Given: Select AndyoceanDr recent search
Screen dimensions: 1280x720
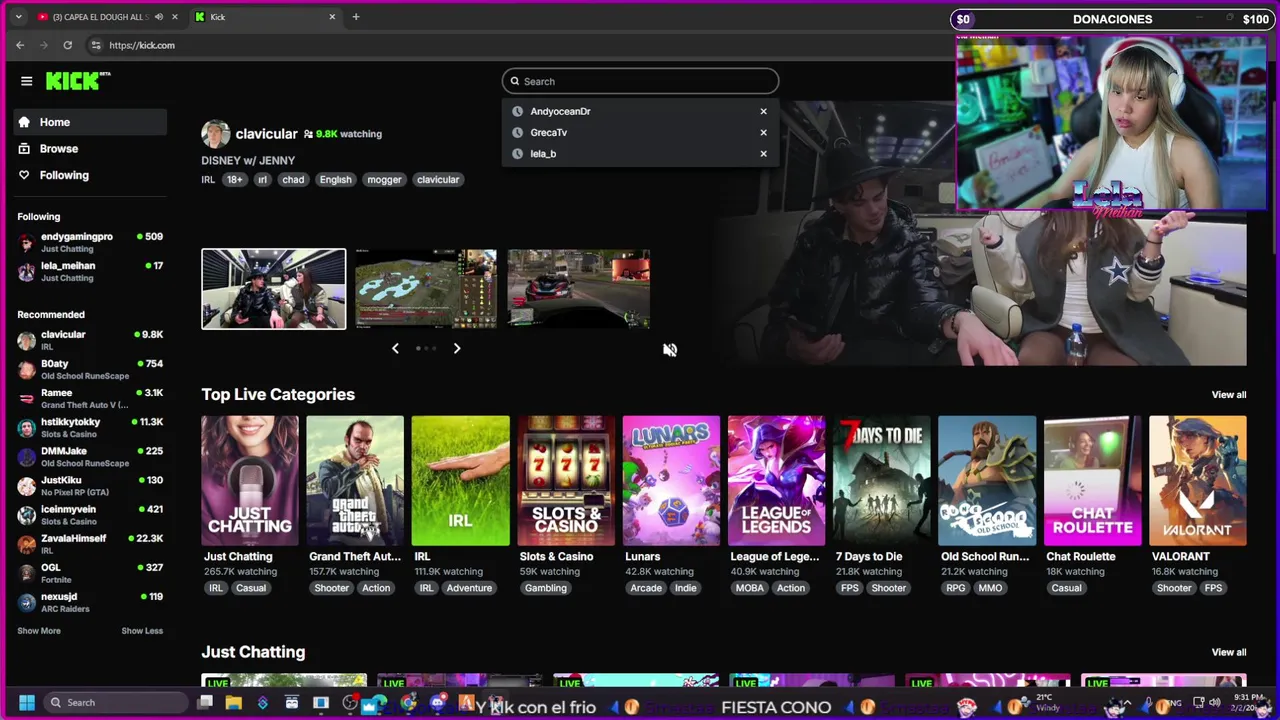Looking at the screenshot, I should pyautogui.click(x=560, y=111).
